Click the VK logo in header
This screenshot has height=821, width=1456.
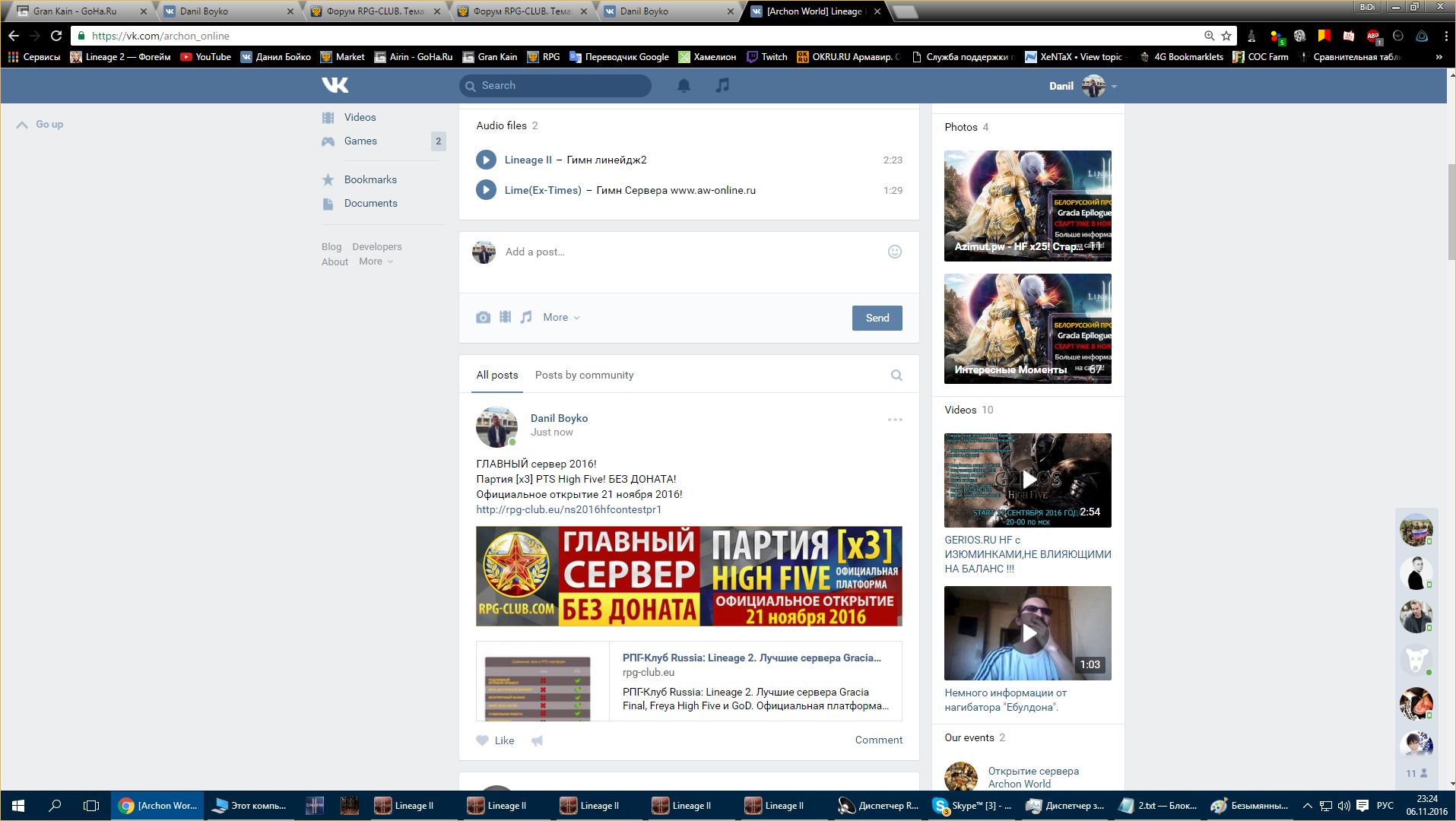[335, 85]
